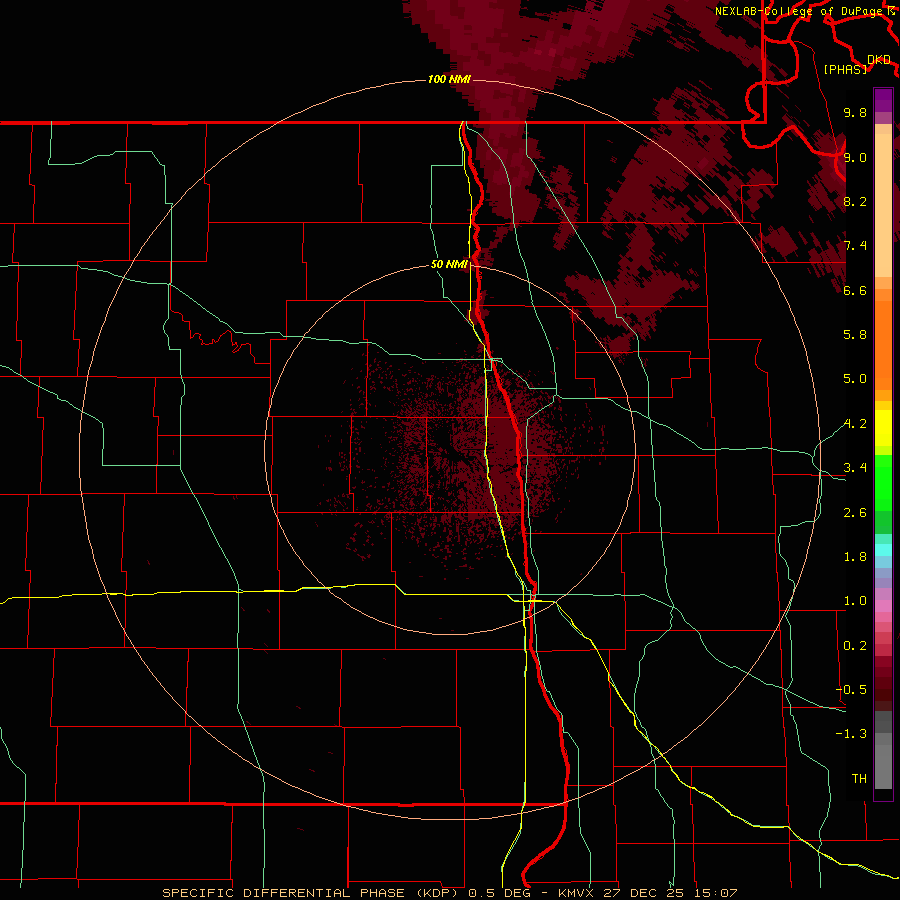Click the 15:07 timestamp
900x900 pixels.
tap(715, 893)
